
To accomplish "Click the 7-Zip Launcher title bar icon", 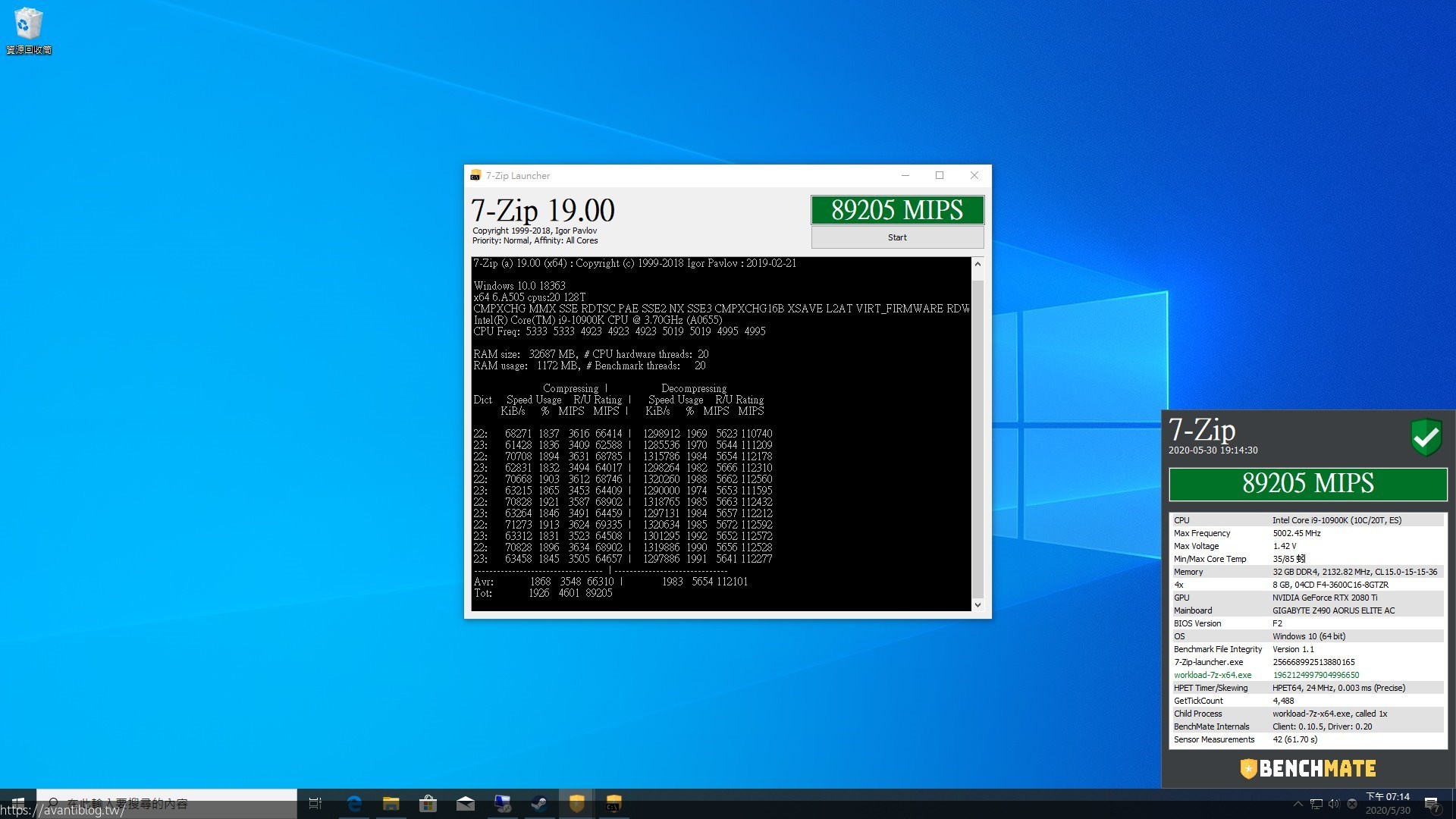I will point(475,176).
